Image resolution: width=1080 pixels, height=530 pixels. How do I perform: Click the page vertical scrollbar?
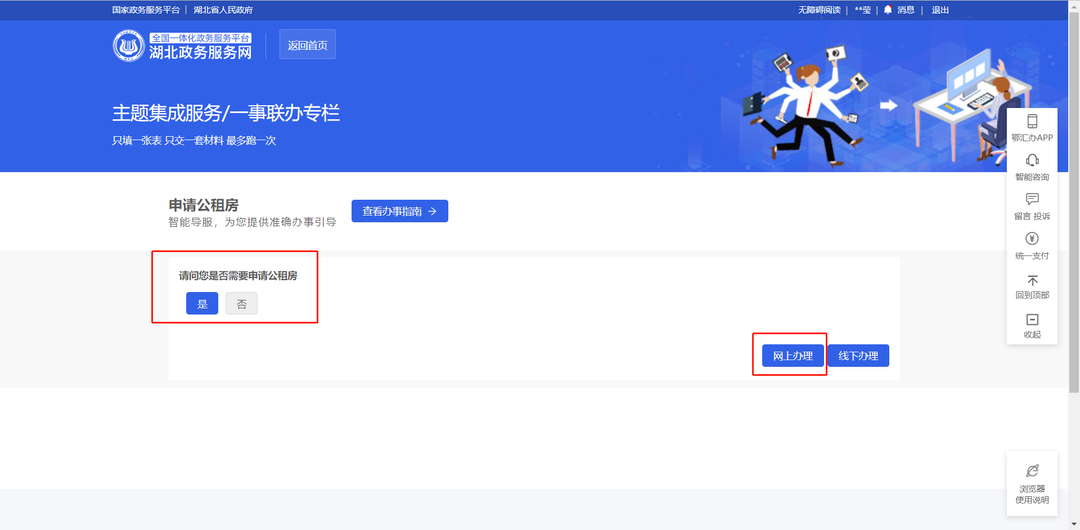tap(1074, 200)
